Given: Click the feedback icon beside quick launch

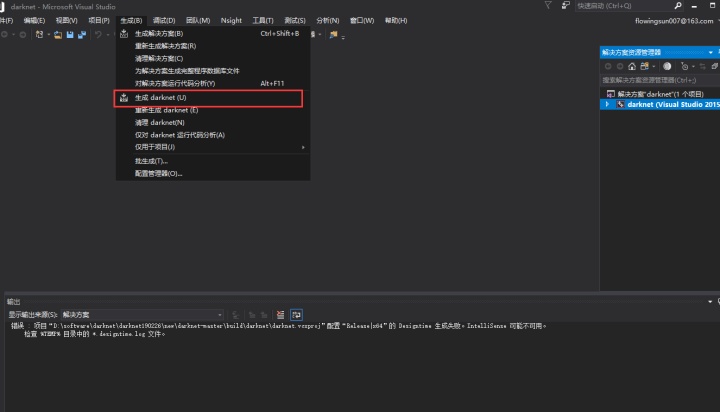Looking at the screenshot, I should (566, 6).
